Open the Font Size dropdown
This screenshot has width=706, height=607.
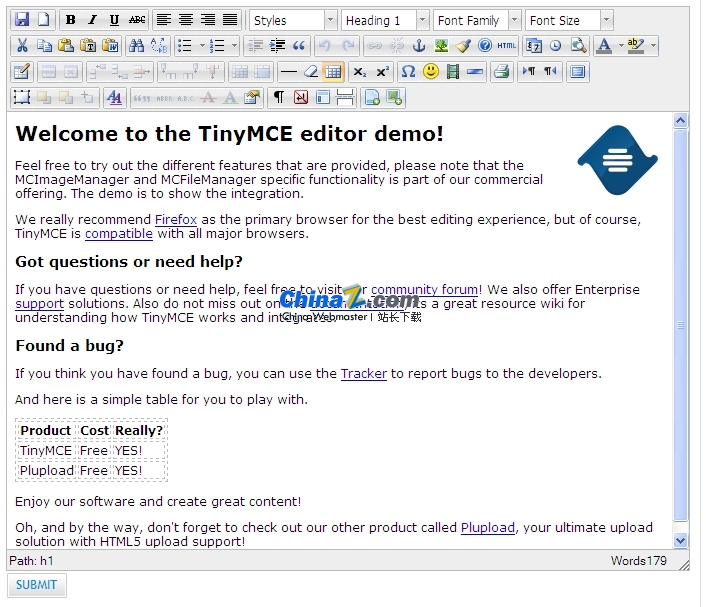coord(569,20)
